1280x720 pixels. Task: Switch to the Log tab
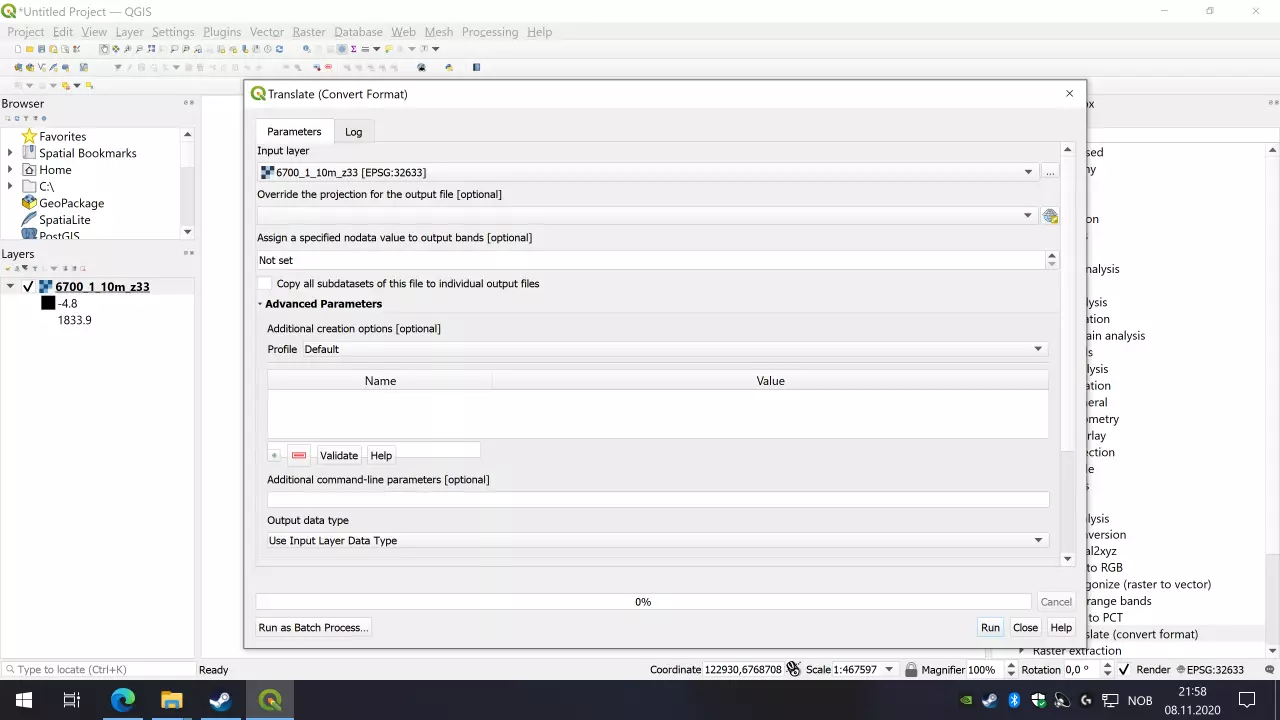(x=353, y=132)
